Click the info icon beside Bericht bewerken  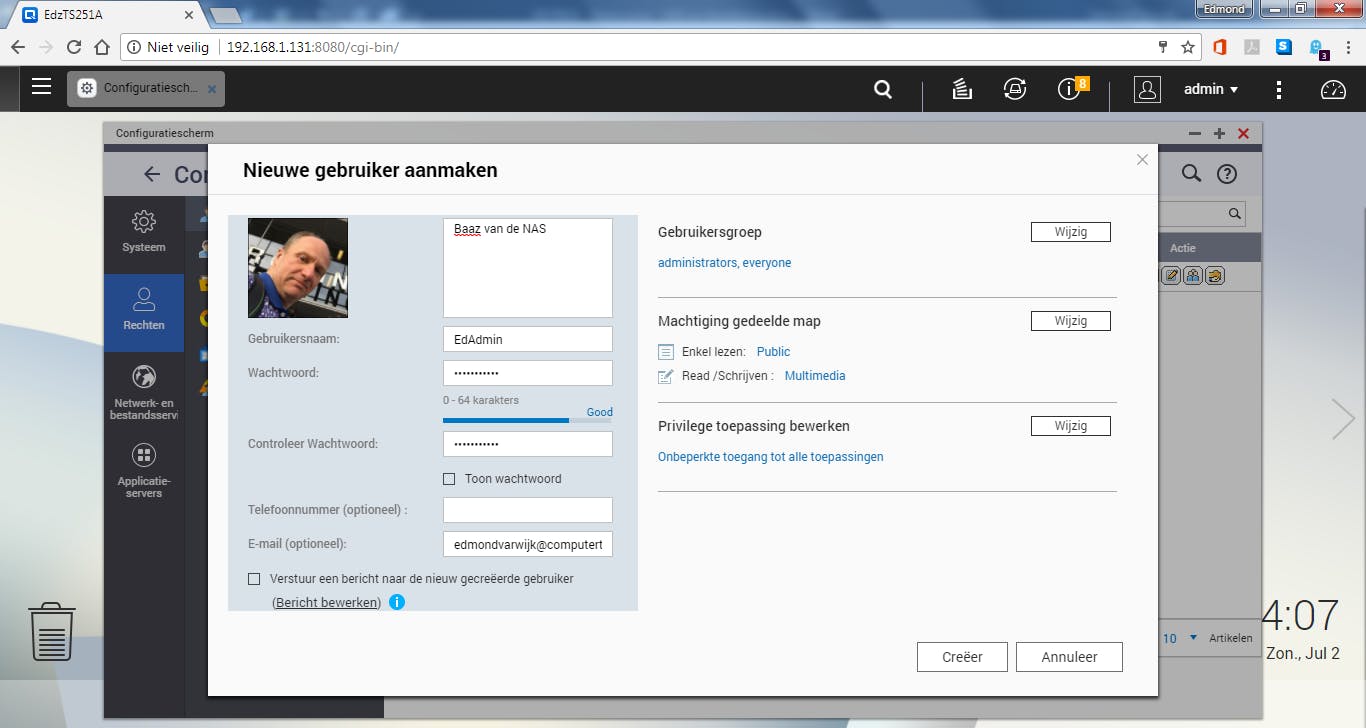[x=397, y=602]
